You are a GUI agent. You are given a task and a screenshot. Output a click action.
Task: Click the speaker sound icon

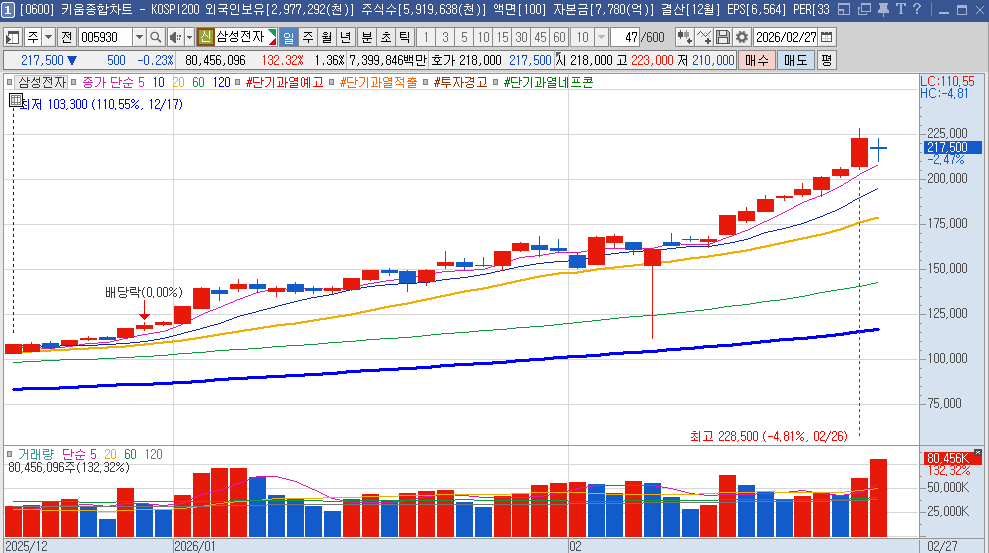click(x=174, y=37)
